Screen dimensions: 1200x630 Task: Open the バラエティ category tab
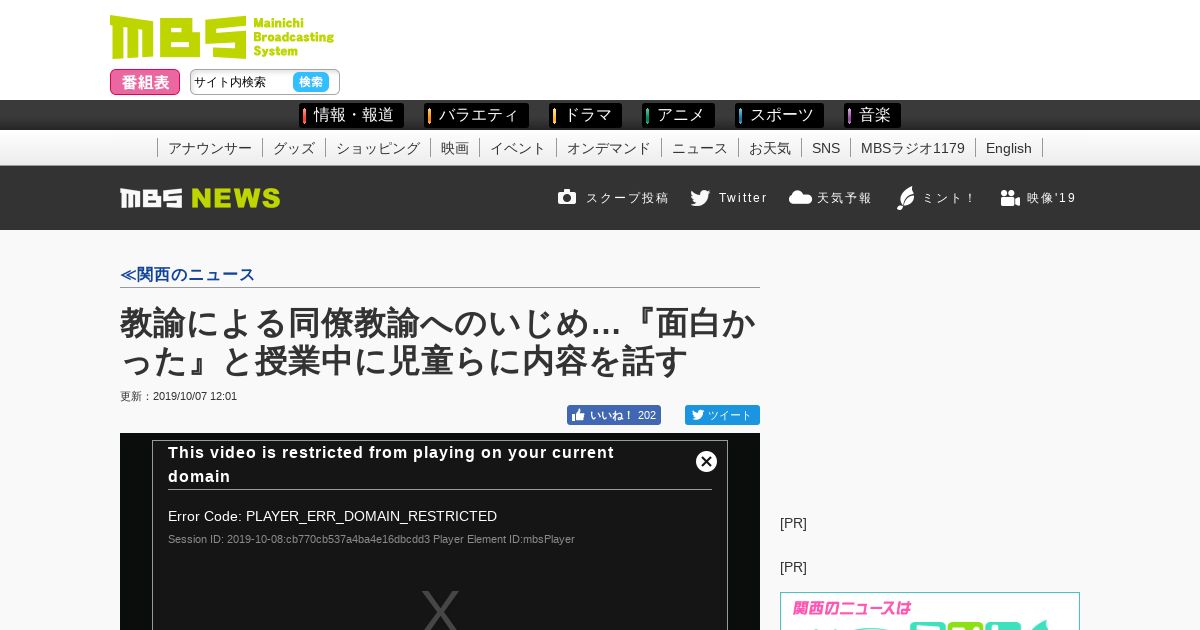tap(476, 115)
